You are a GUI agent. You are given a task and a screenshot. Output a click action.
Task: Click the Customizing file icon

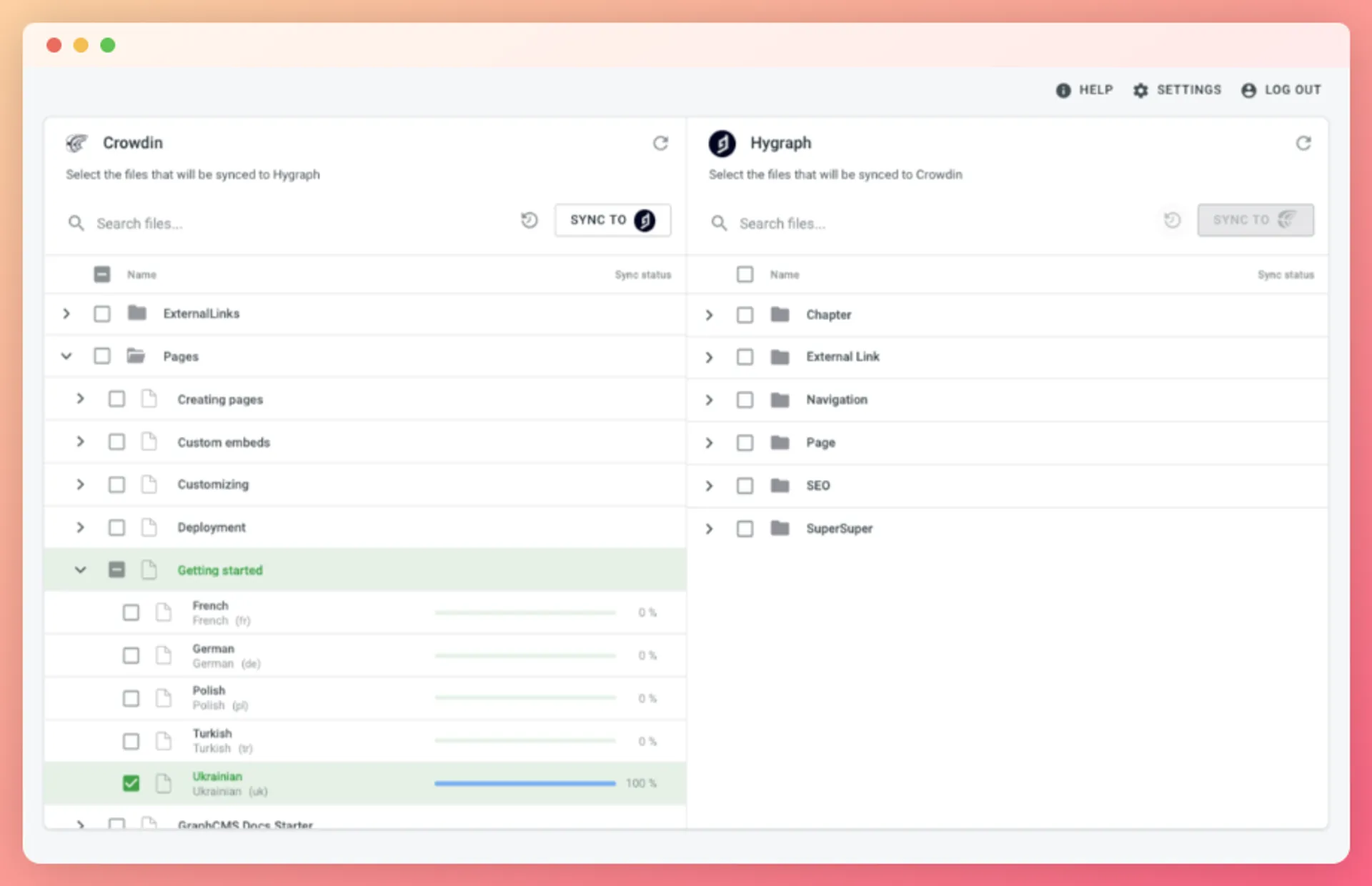click(x=149, y=484)
